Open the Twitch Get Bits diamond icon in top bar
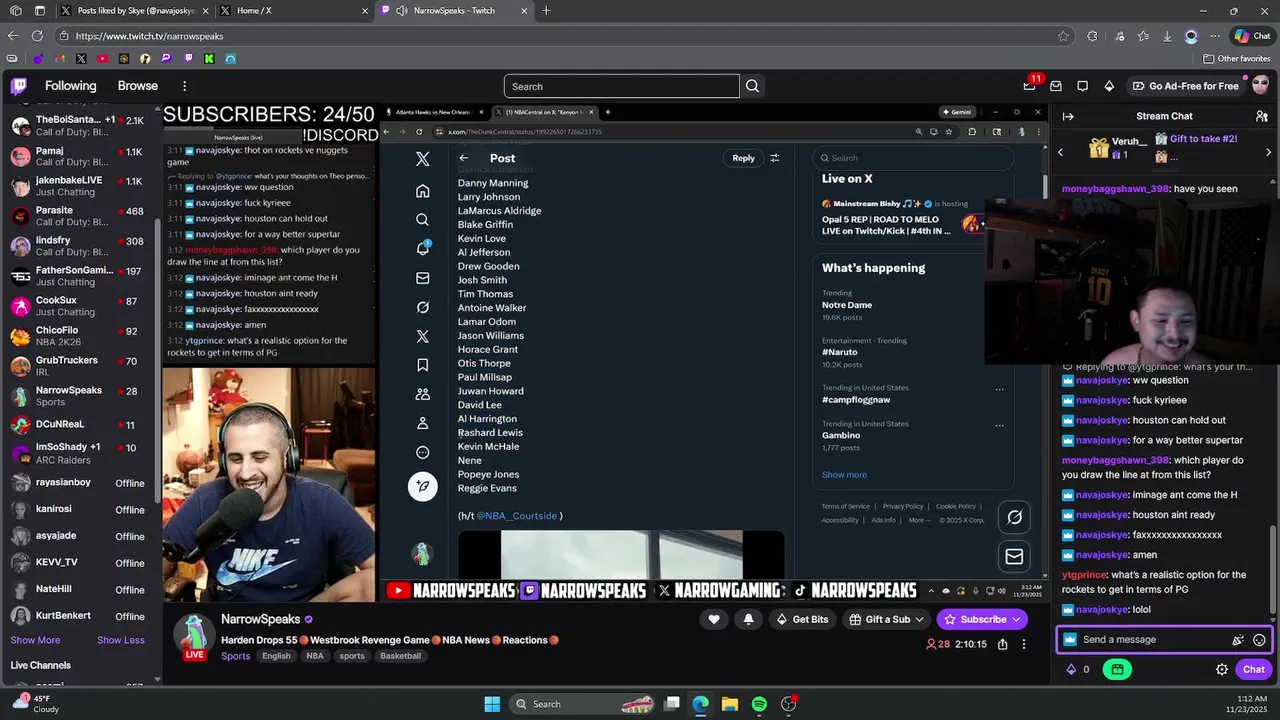The height and width of the screenshot is (720, 1280). click(1109, 86)
